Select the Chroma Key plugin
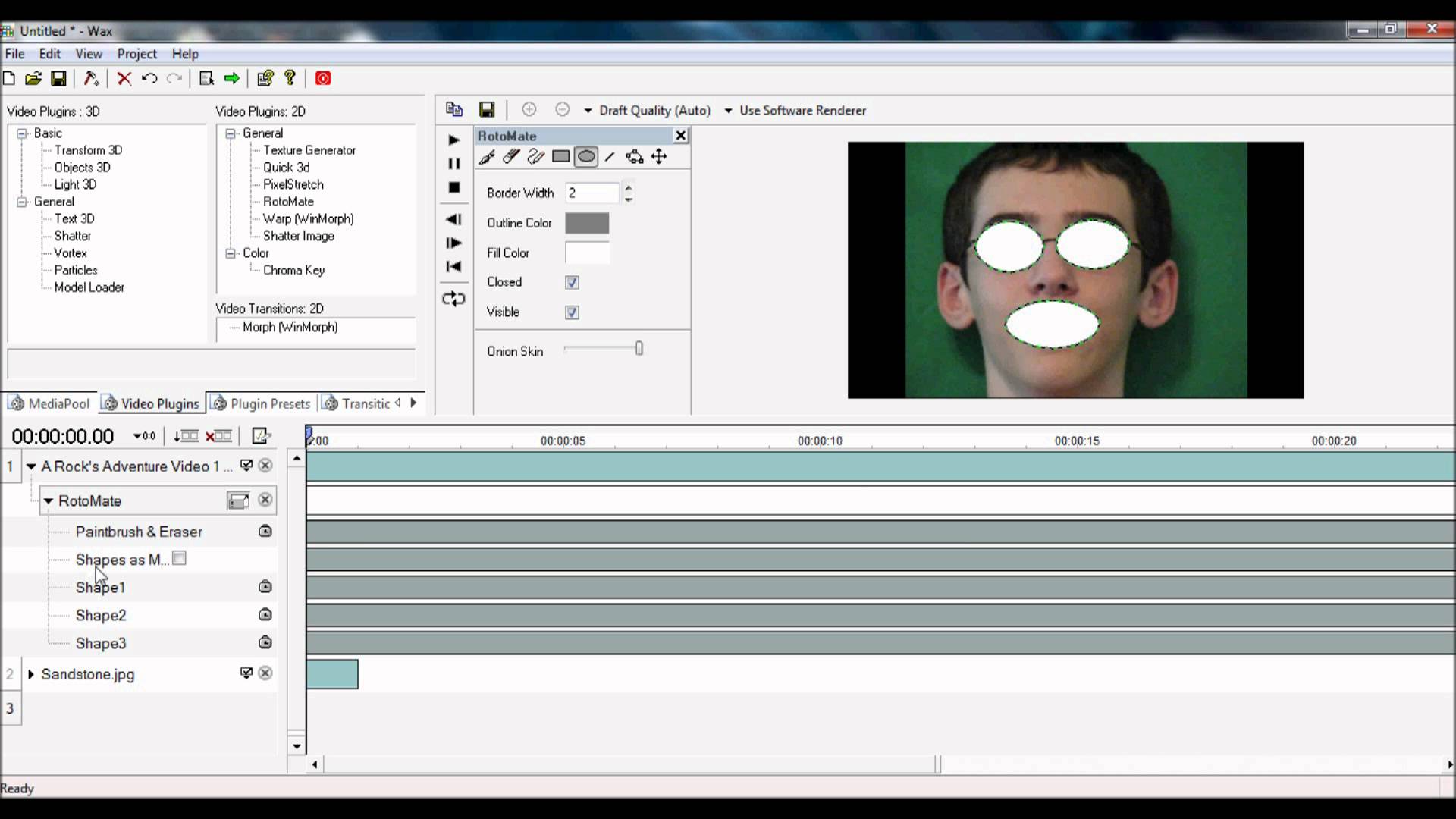Viewport: 1456px width, 819px height. pyautogui.click(x=294, y=270)
